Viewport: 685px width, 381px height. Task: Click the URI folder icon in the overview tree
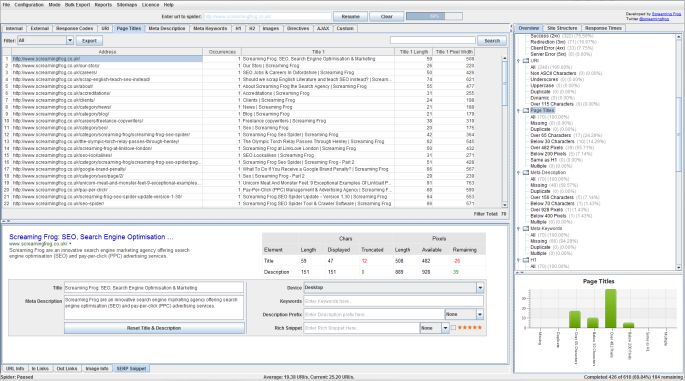point(526,61)
